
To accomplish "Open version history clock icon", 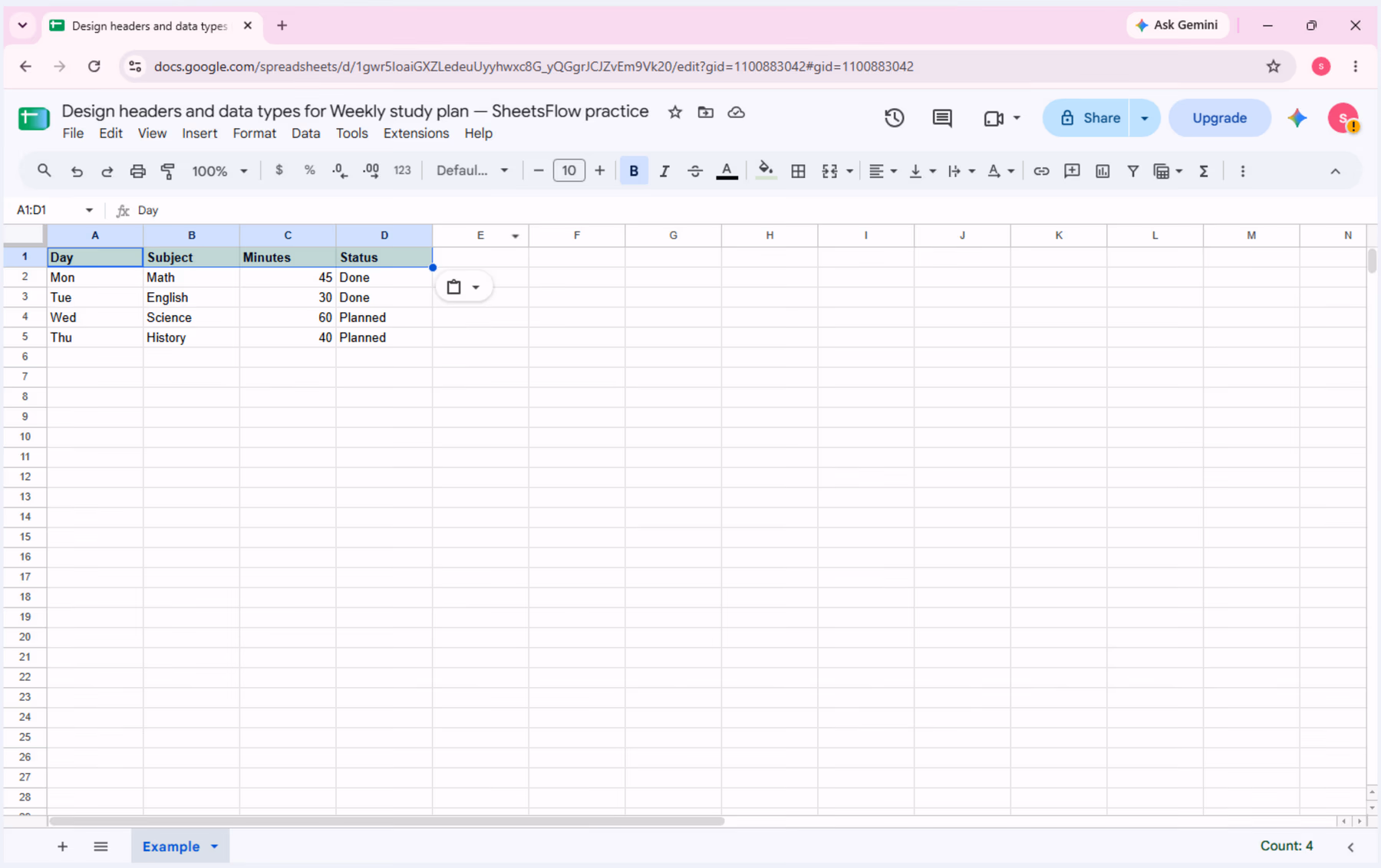I will [x=894, y=118].
